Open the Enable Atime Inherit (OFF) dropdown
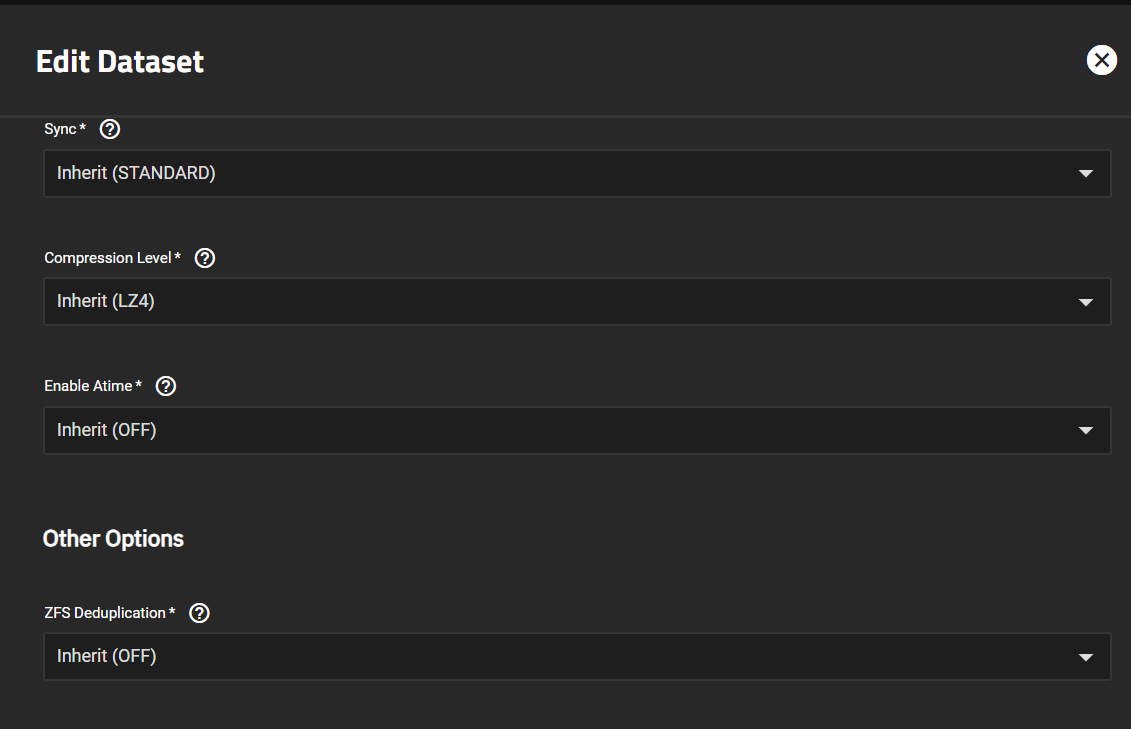1131x729 pixels. point(577,430)
